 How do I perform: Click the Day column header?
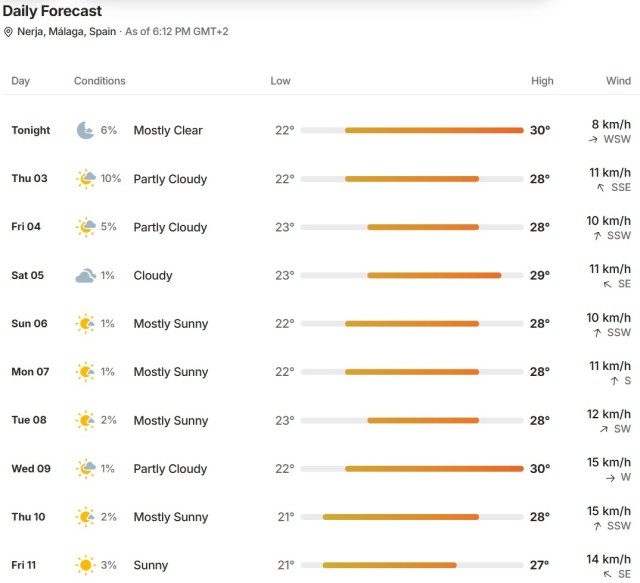click(x=20, y=81)
